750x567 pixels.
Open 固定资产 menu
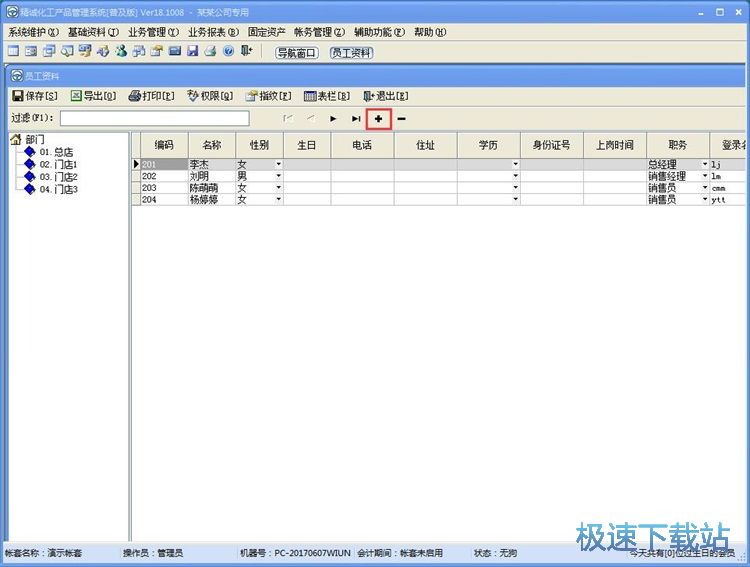(266, 32)
